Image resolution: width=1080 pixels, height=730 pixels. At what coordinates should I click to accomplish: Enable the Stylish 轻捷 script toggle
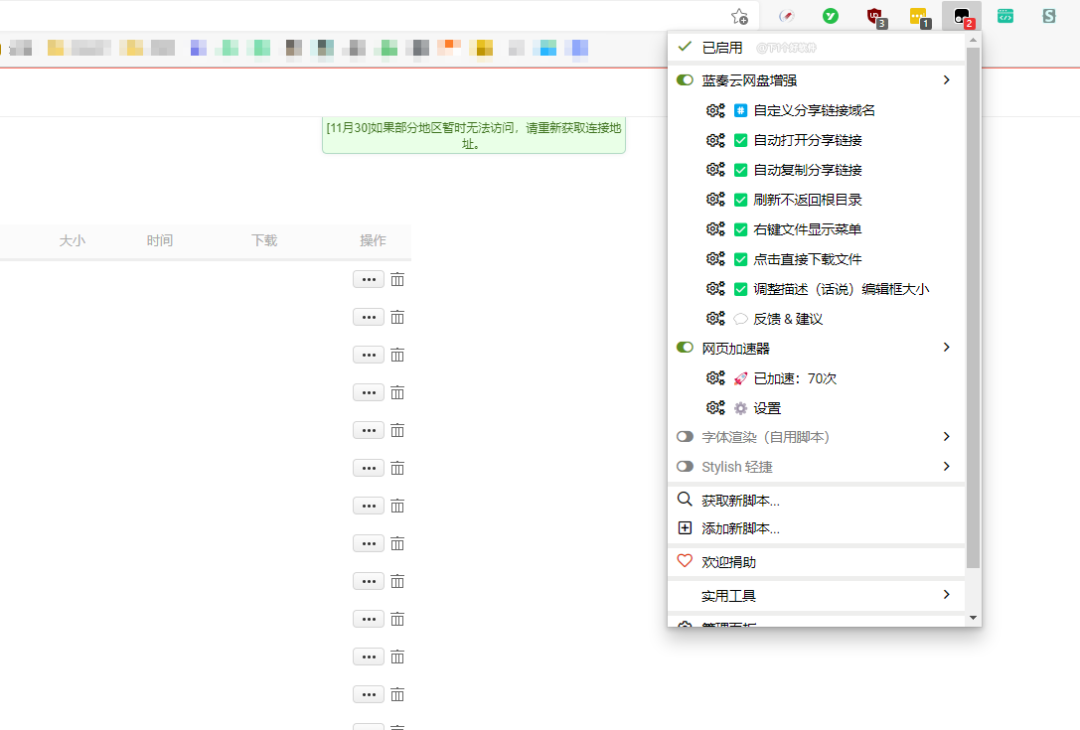tap(685, 467)
